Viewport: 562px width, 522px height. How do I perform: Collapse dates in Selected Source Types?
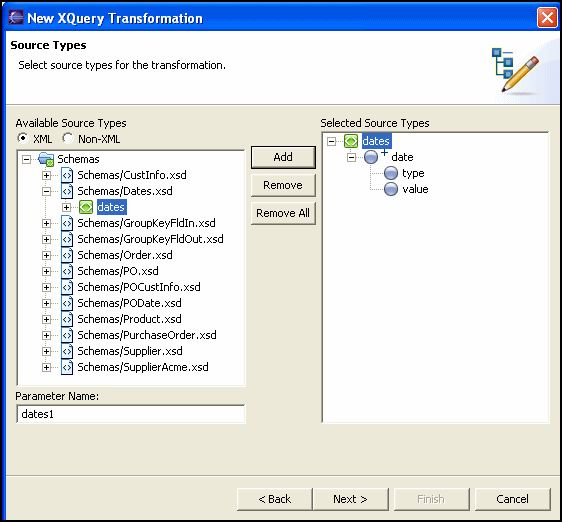click(332, 141)
